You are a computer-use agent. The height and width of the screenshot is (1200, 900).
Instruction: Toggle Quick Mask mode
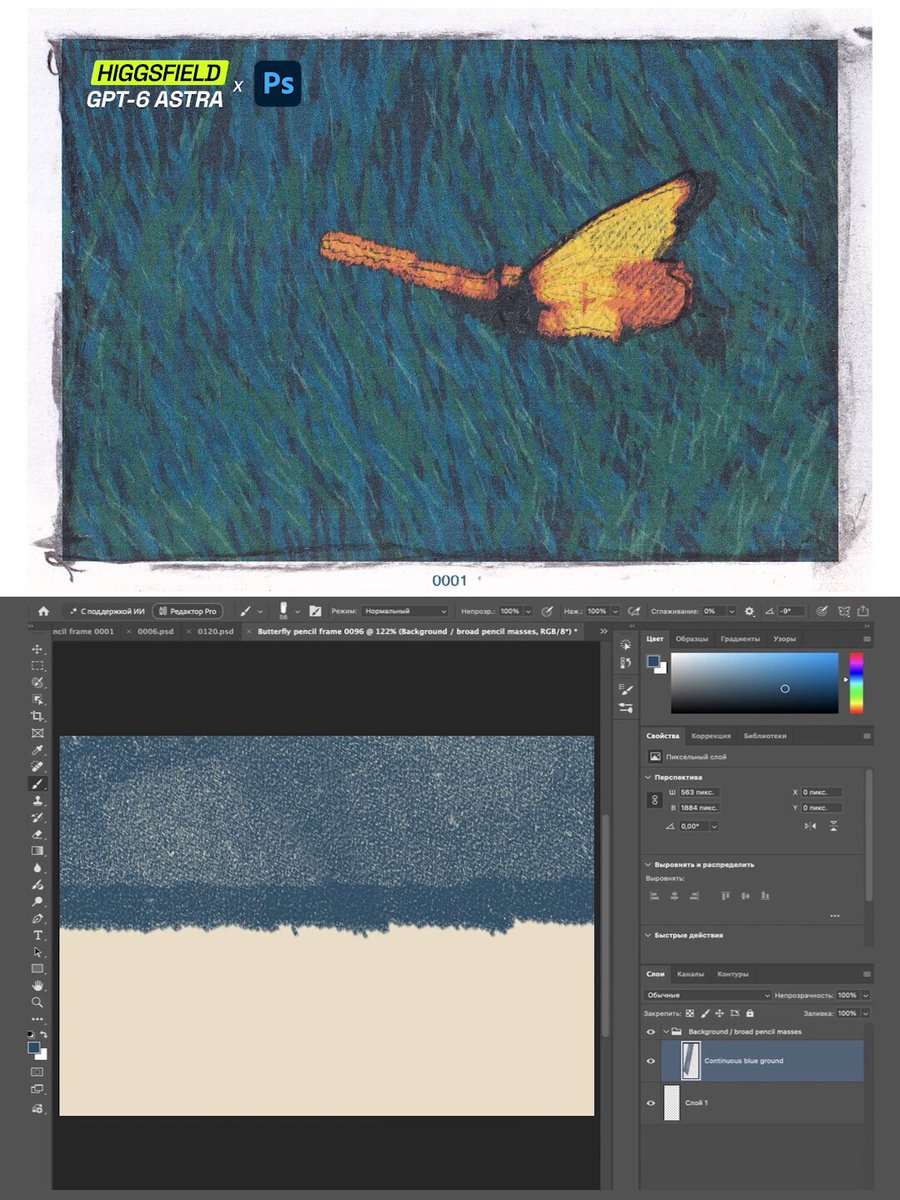click(x=38, y=1072)
